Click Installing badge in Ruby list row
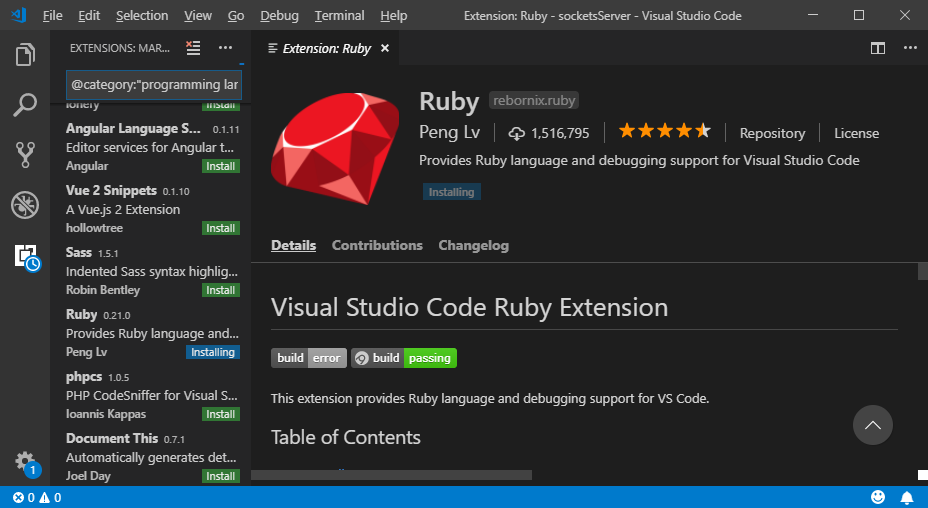Image resolution: width=928 pixels, height=508 pixels. coord(213,352)
